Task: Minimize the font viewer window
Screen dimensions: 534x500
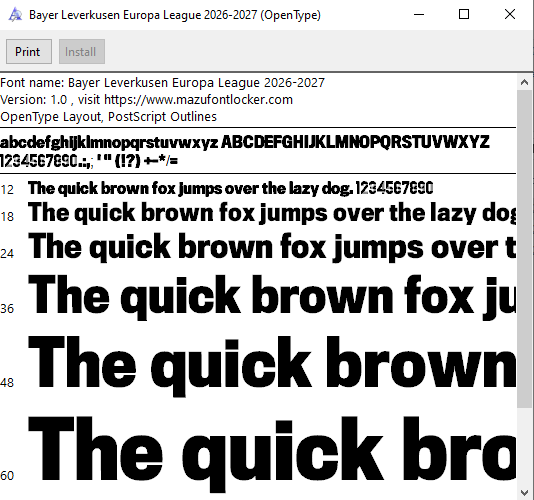Action: [x=419, y=14]
